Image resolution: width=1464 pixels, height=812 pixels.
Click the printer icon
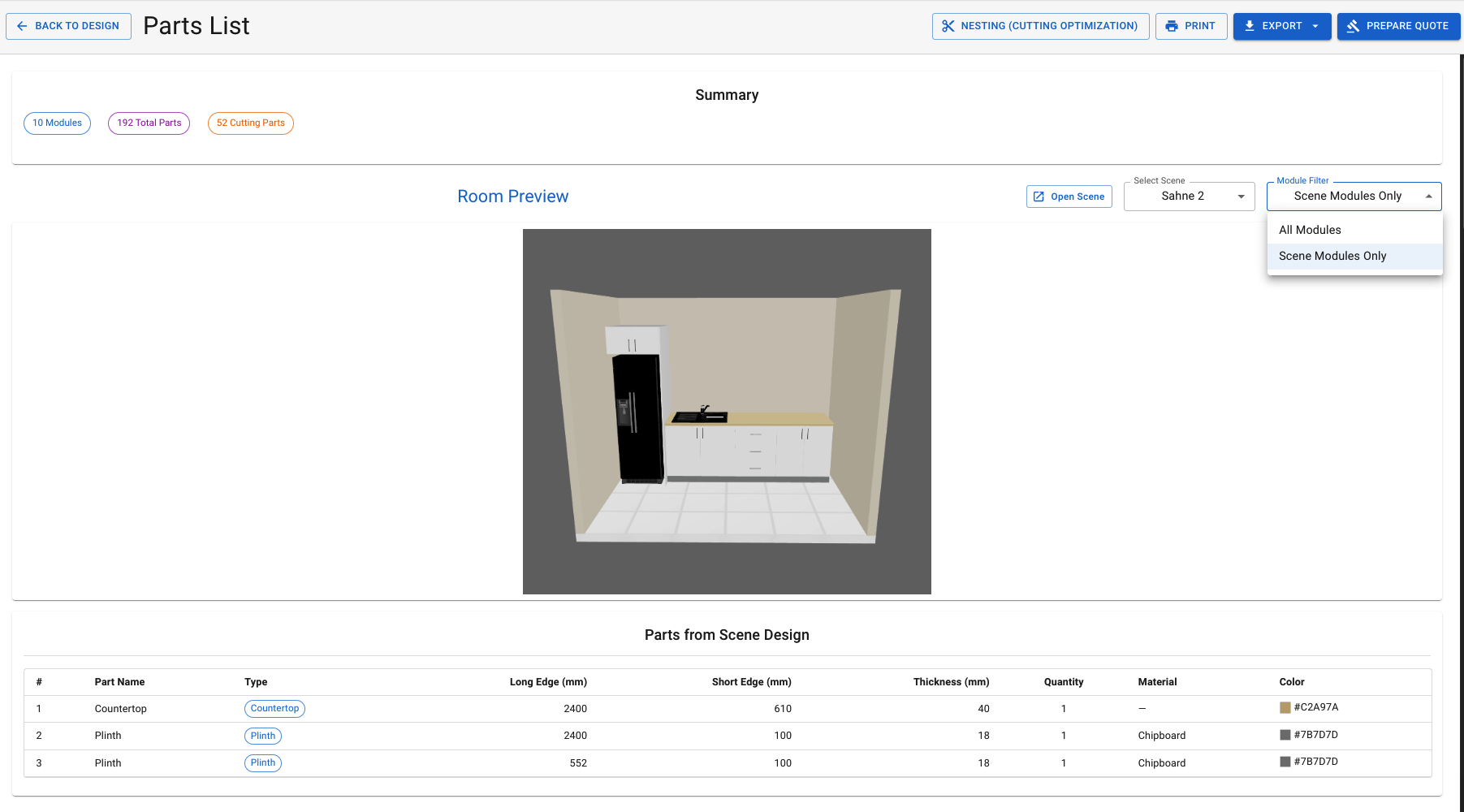point(1172,26)
